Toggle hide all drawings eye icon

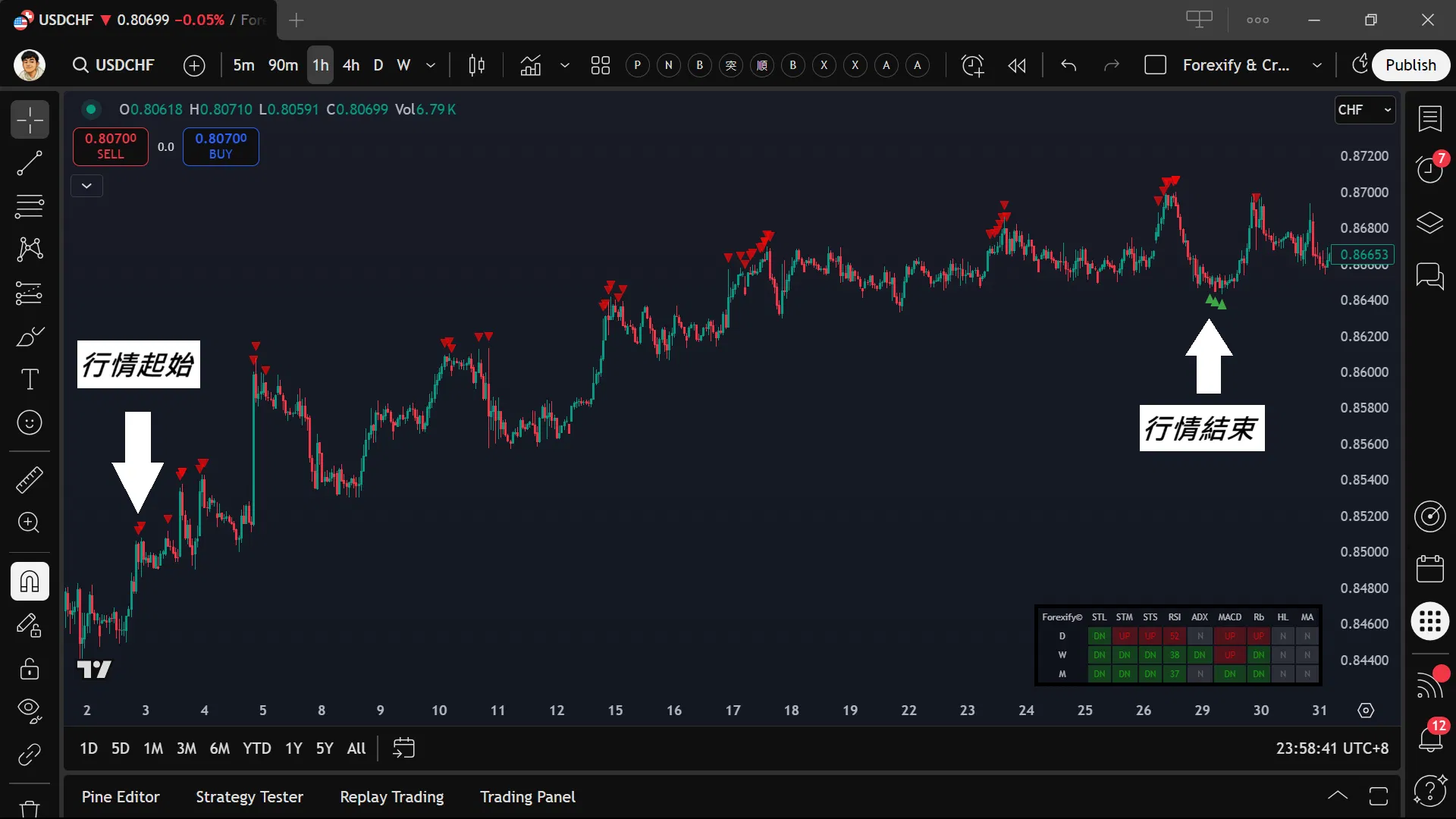pos(30,711)
